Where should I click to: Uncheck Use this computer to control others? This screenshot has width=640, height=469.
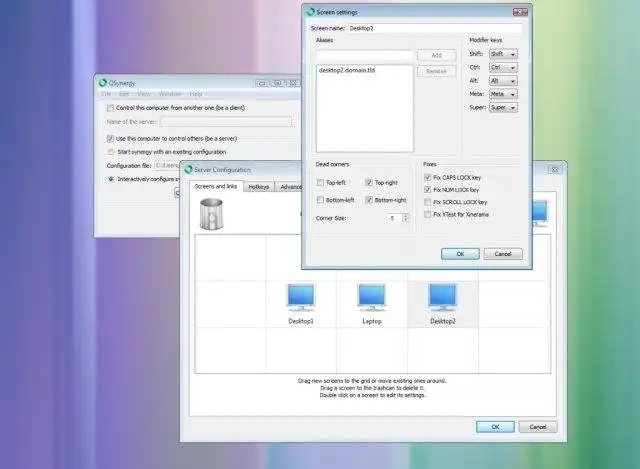coord(110,138)
